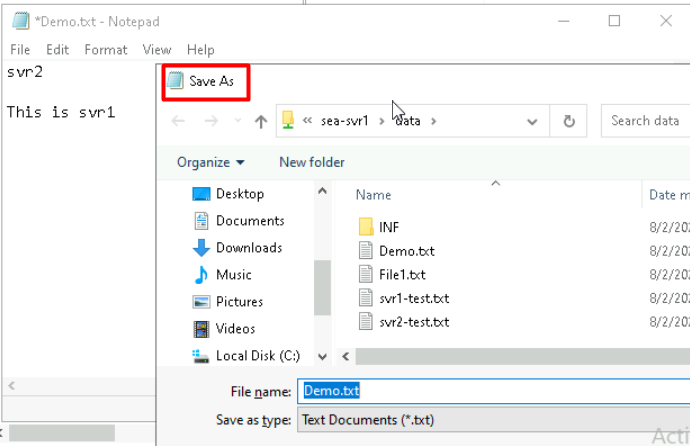Select Music in navigation pane

click(234, 275)
